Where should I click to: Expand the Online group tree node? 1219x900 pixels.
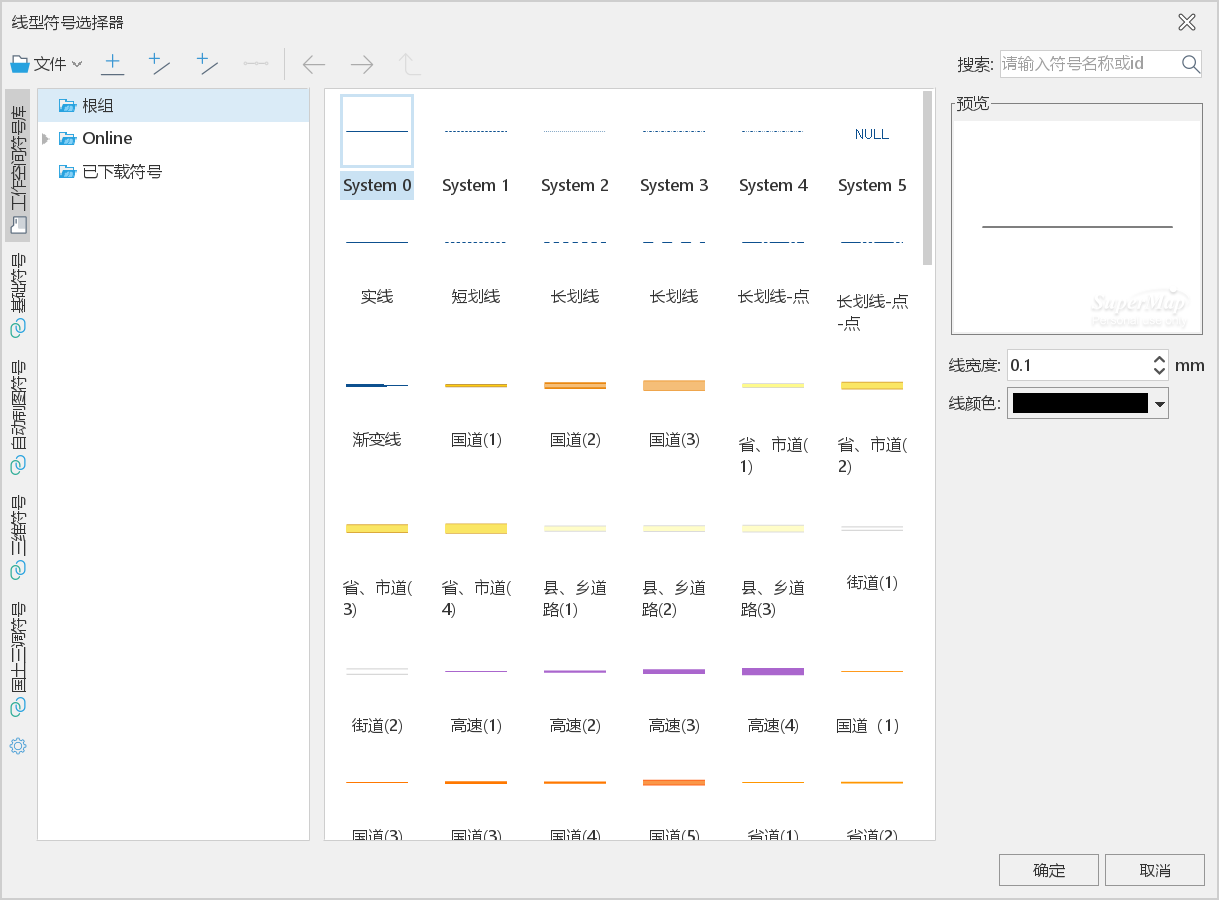coord(46,139)
